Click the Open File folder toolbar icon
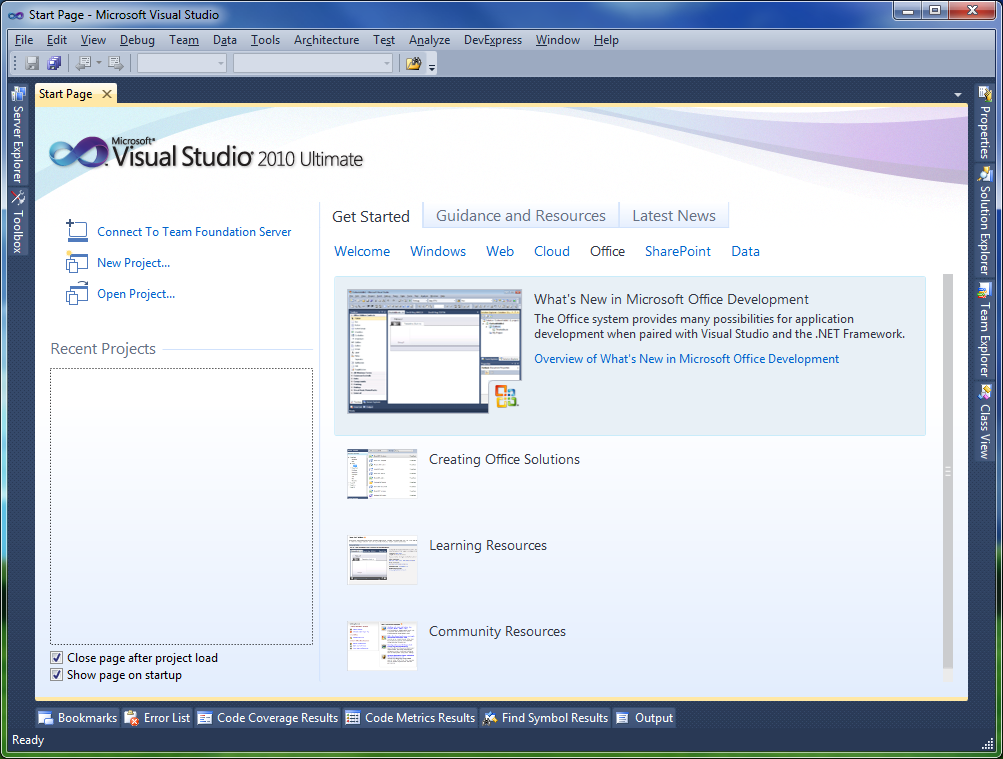1003x759 pixels. 414,63
